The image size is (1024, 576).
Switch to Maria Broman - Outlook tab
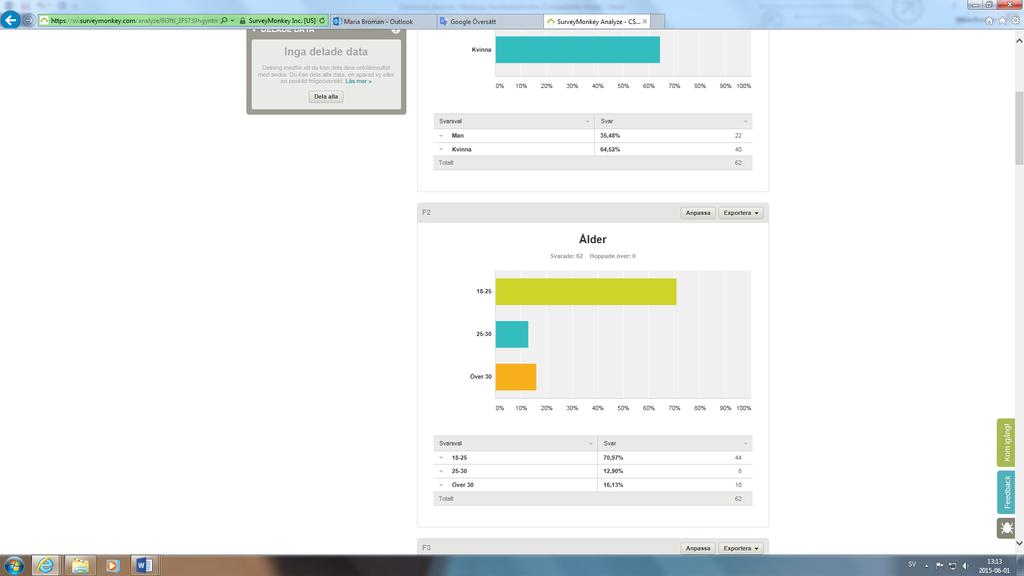pos(383,22)
